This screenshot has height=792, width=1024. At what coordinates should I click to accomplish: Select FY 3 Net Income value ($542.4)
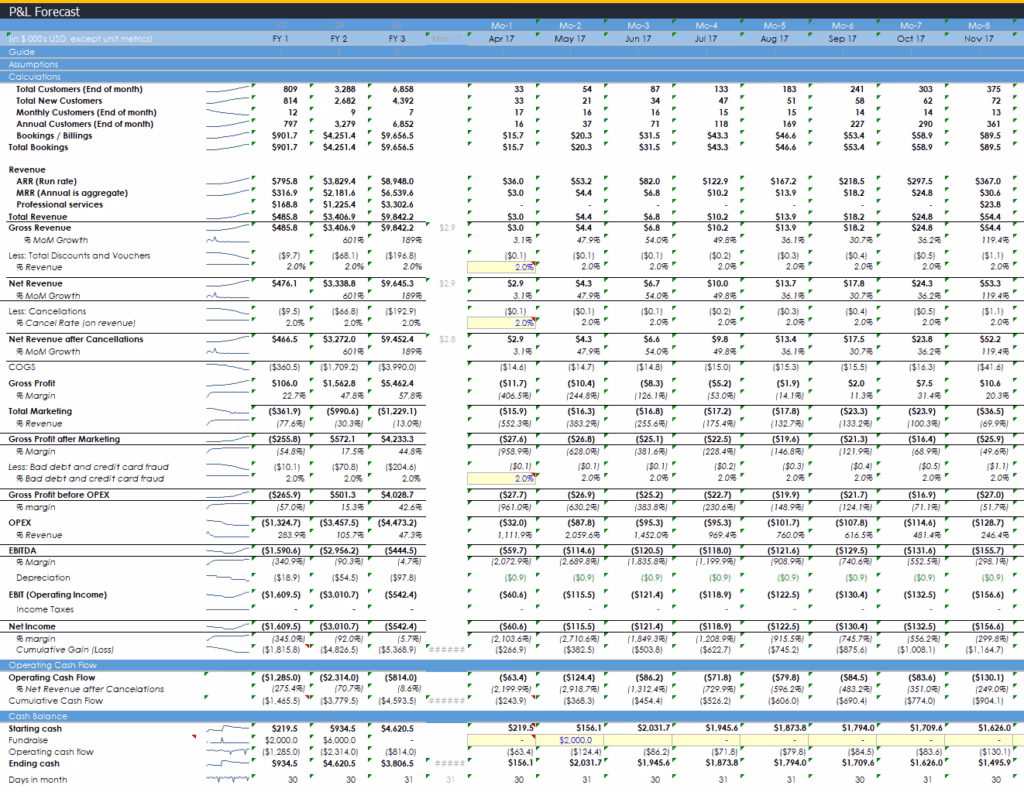397,626
